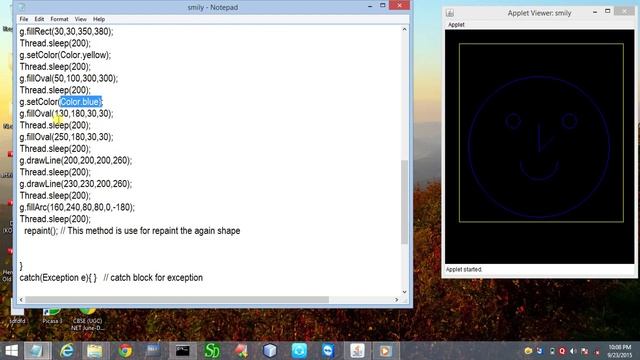This screenshot has width=640, height=360.
Task: Click the line g.fillOval(250,180,30,30);
Action: pyautogui.click(x=67, y=137)
